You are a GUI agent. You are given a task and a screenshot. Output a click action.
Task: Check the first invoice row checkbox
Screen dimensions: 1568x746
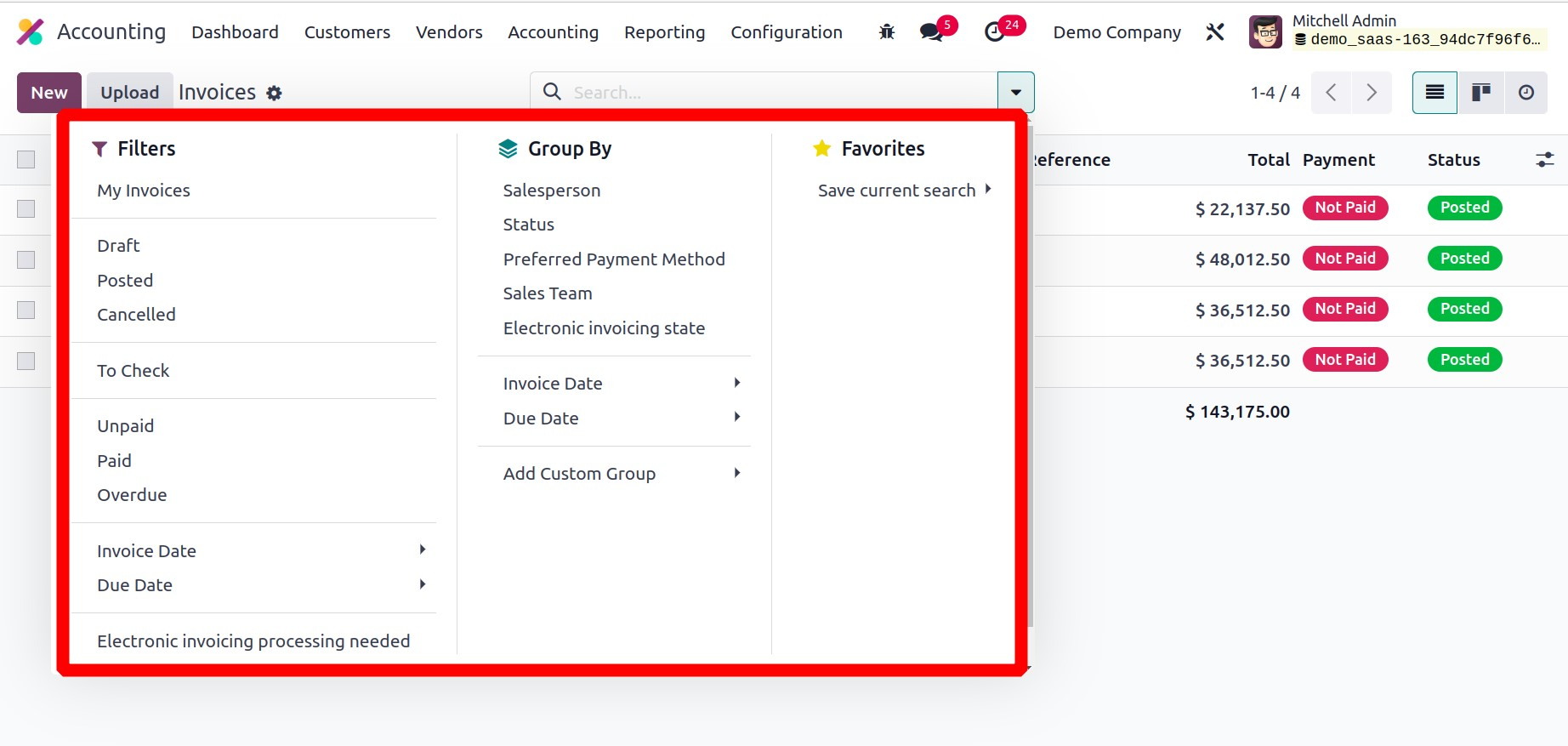point(26,209)
